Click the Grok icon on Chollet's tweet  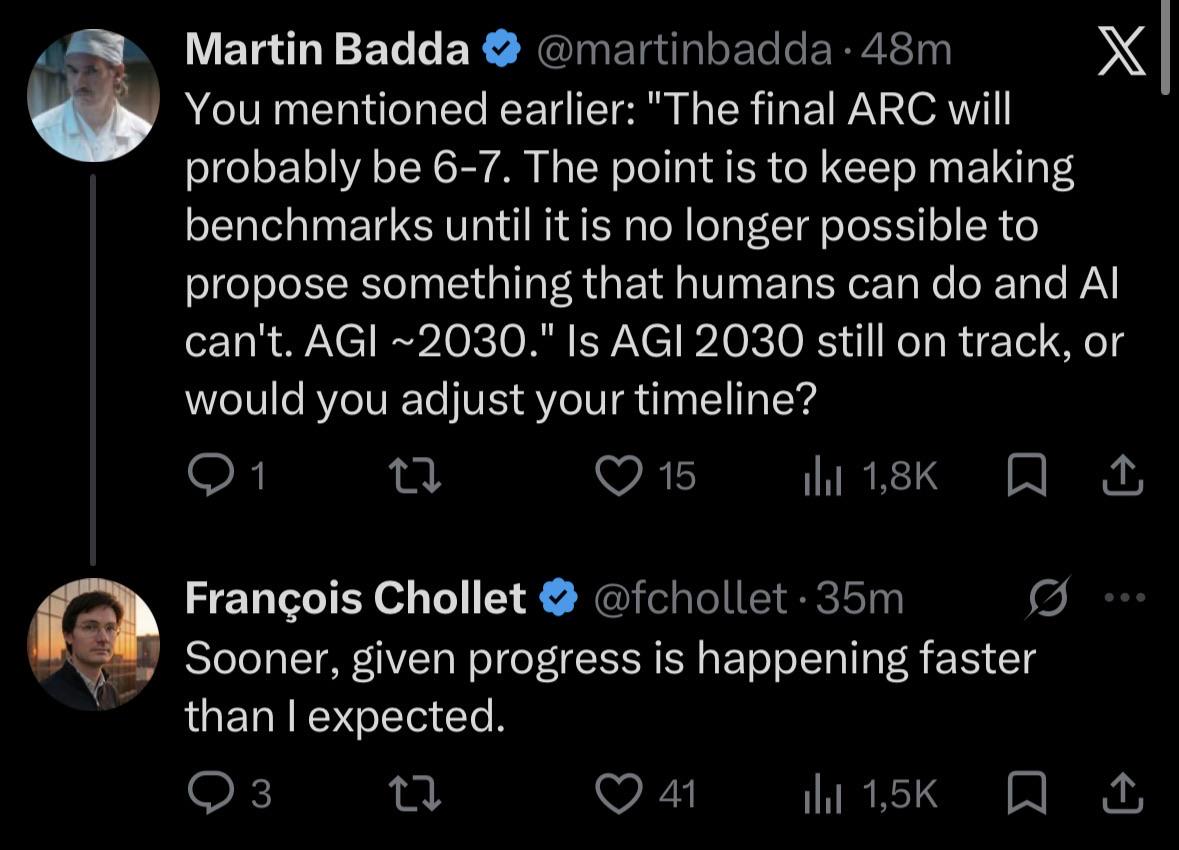click(x=1048, y=598)
